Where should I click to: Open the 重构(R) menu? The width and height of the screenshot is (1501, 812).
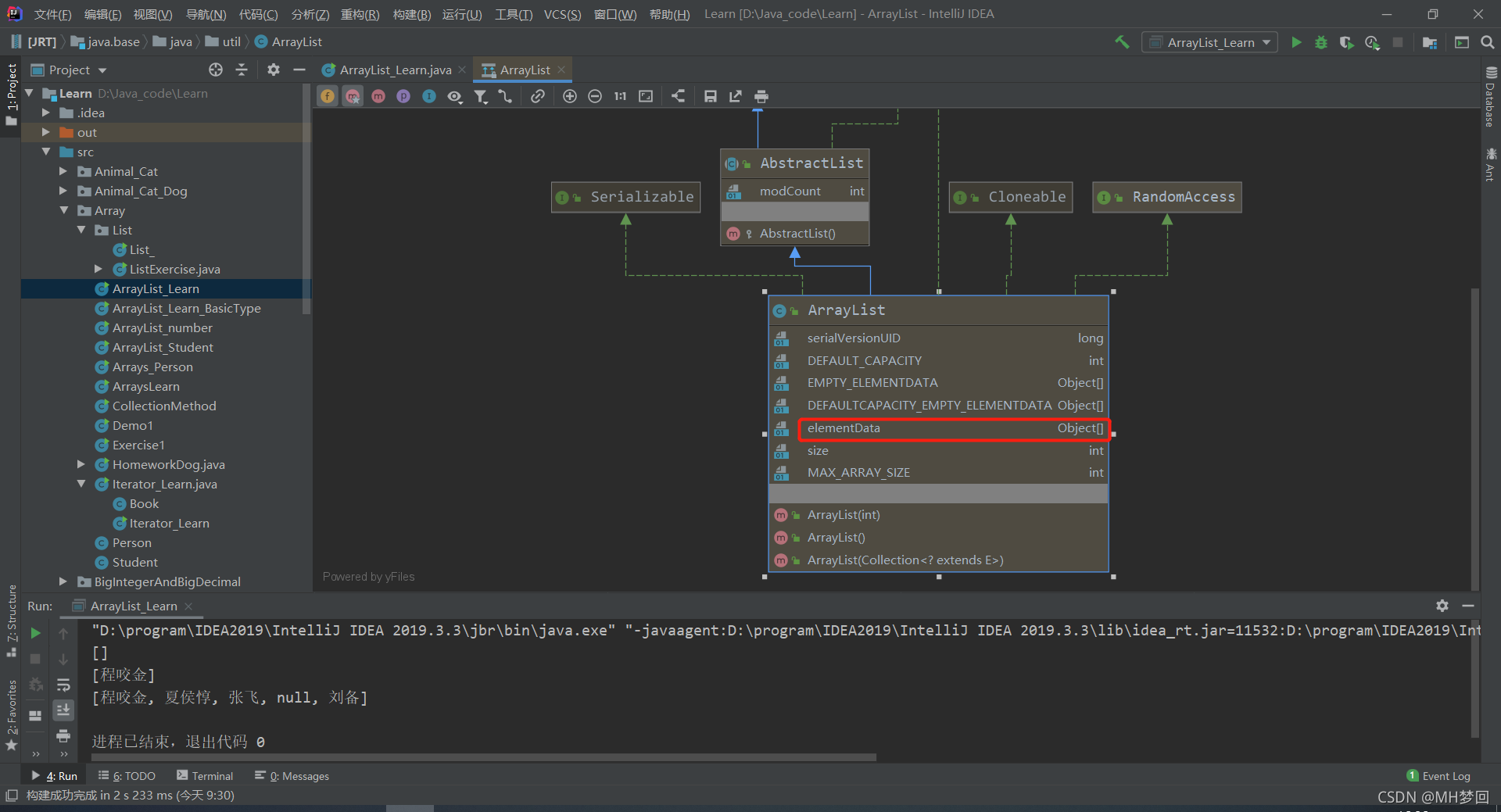(360, 14)
